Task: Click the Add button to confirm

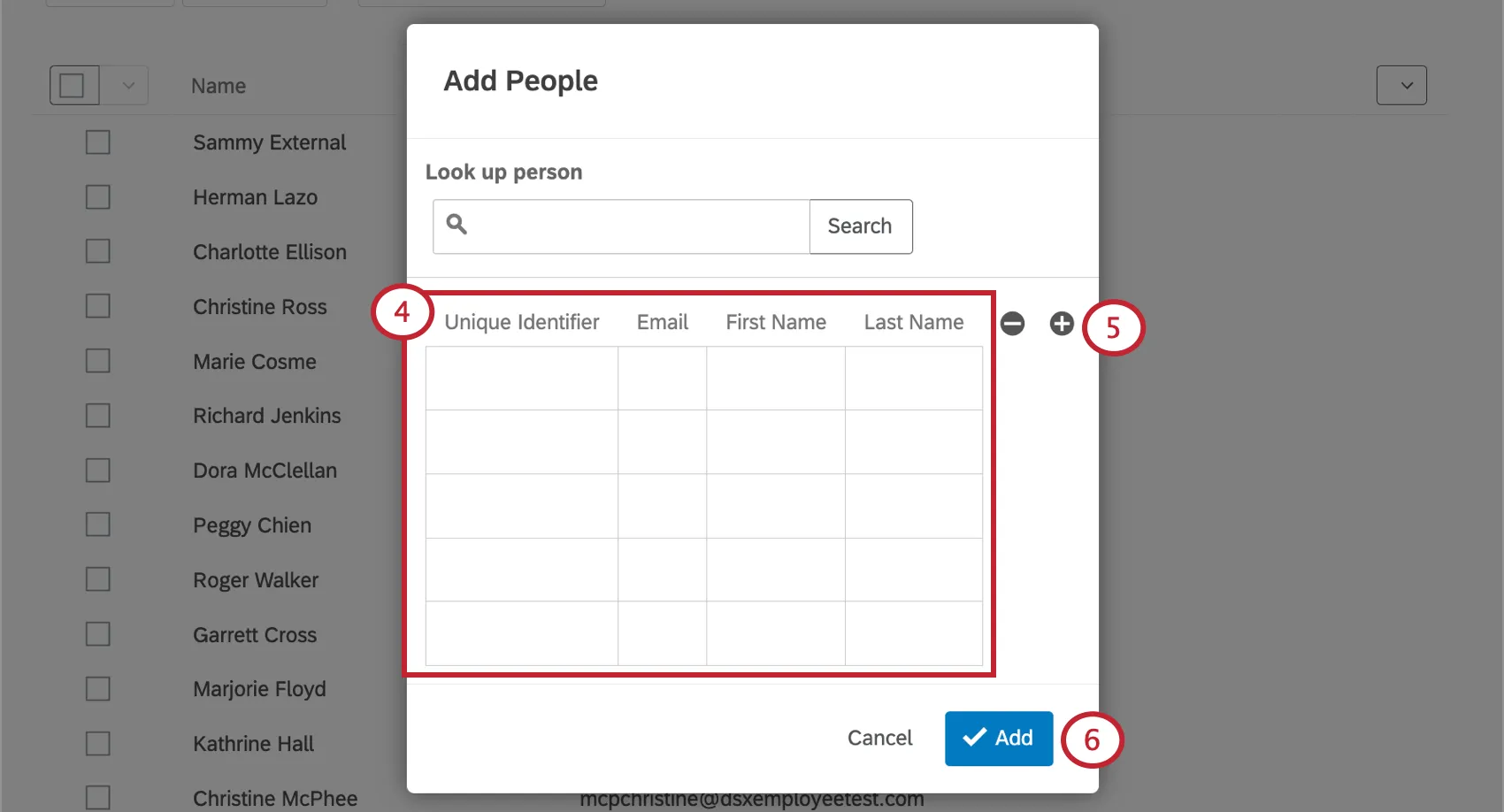Action: click(x=998, y=737)
